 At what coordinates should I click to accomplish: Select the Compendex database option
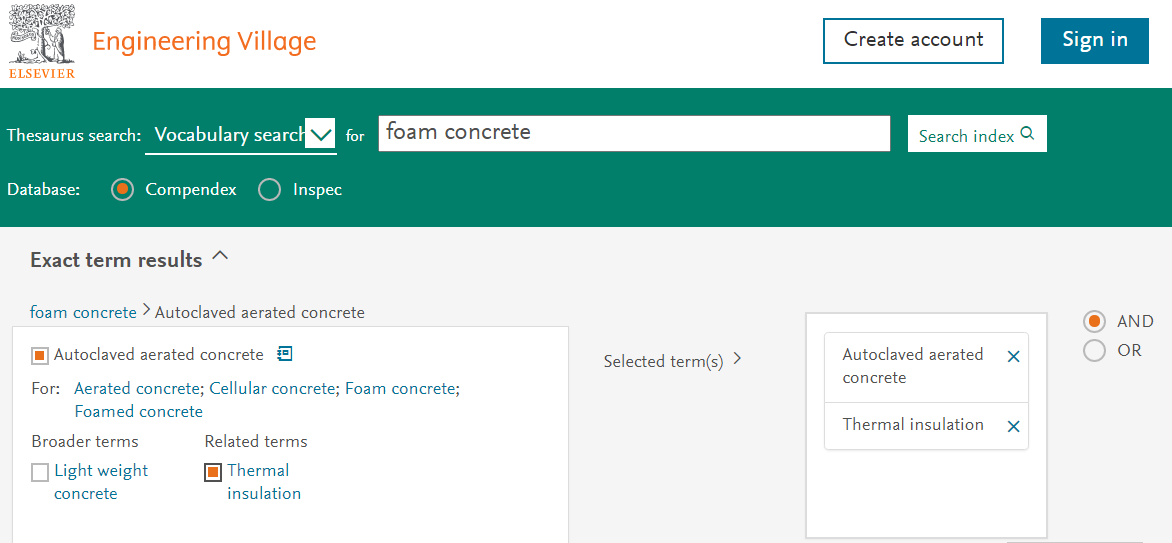click(x=123, y=190)
